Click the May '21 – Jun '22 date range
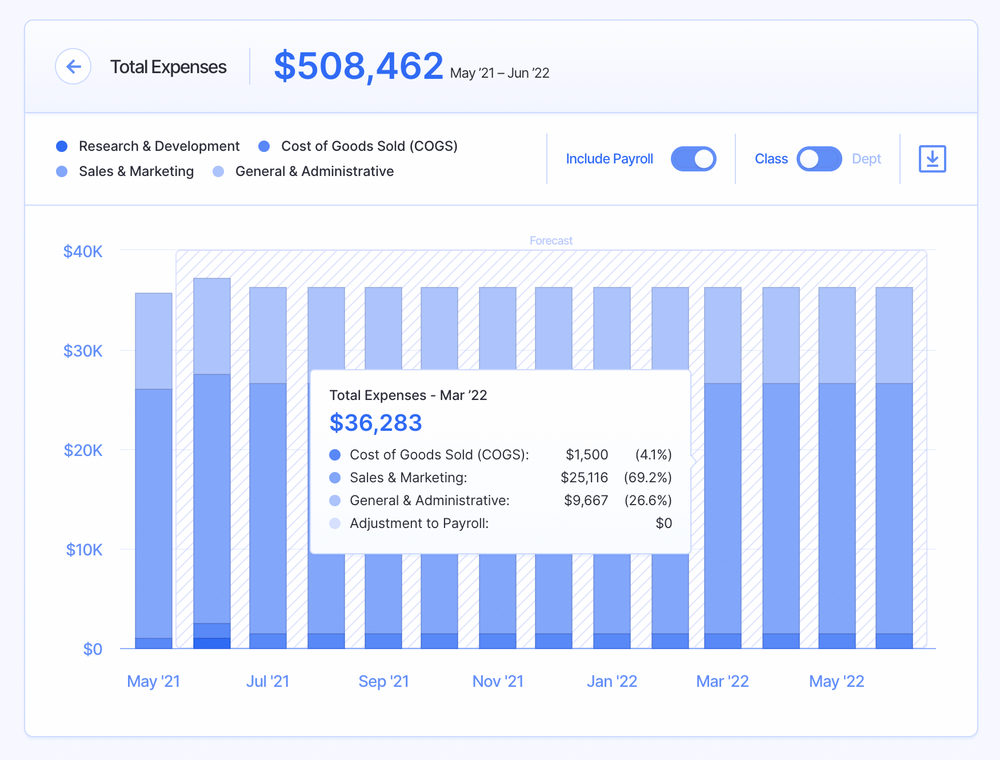Image resolution: width=1000 pixels, height=760 pixels. (x=499, y=73)
